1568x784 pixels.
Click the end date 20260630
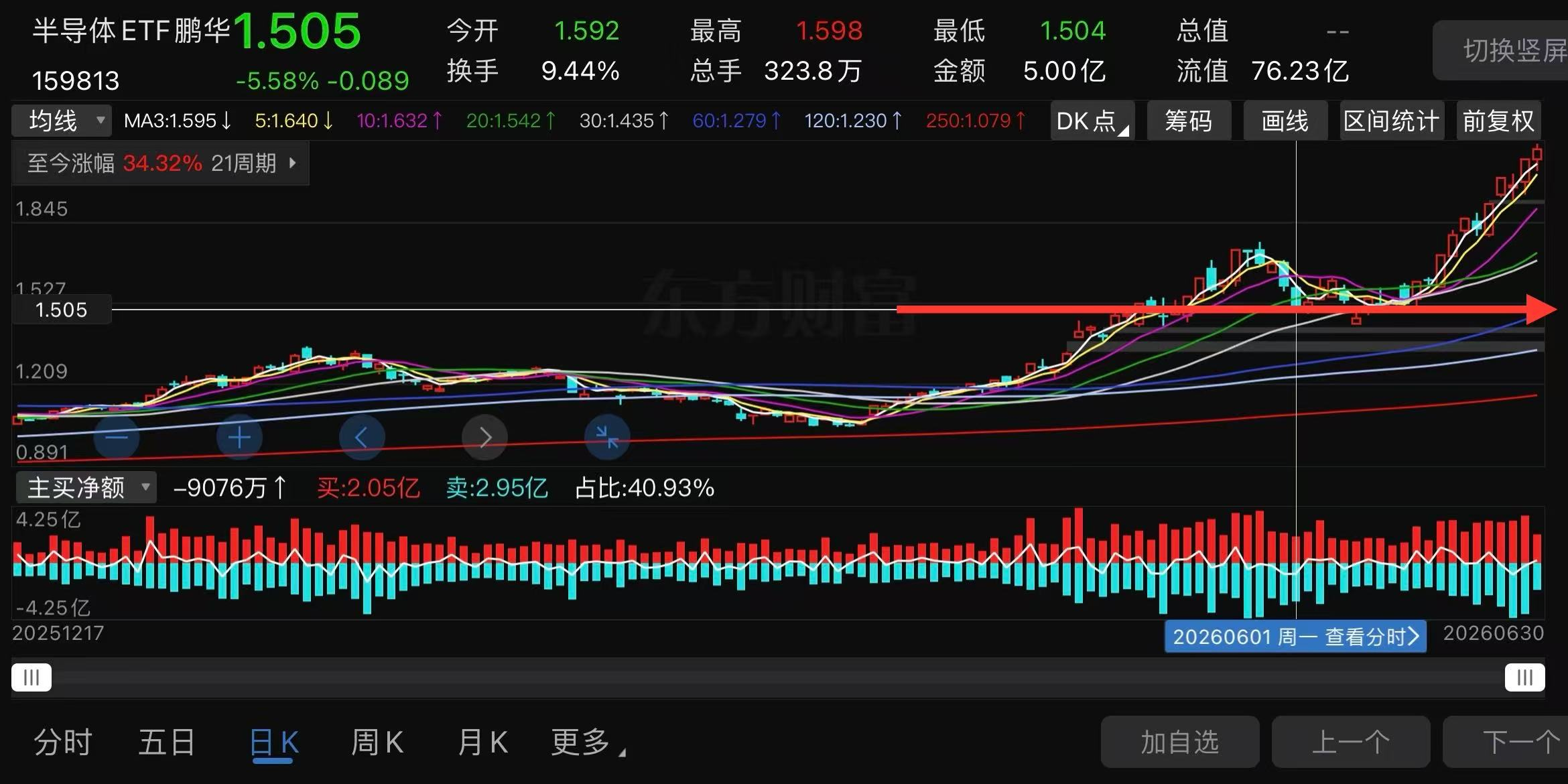tap(1494, 633)
